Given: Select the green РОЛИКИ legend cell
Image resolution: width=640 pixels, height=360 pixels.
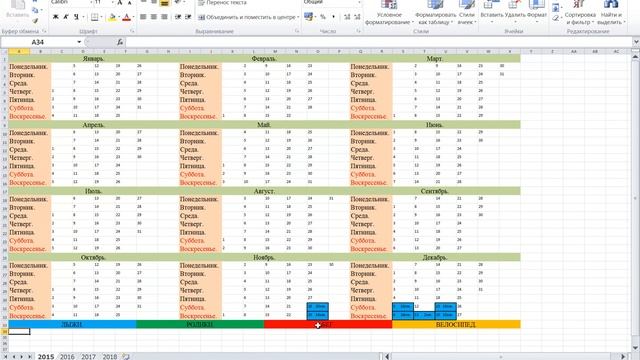Looking at the screenshot, I should point(200,324).
